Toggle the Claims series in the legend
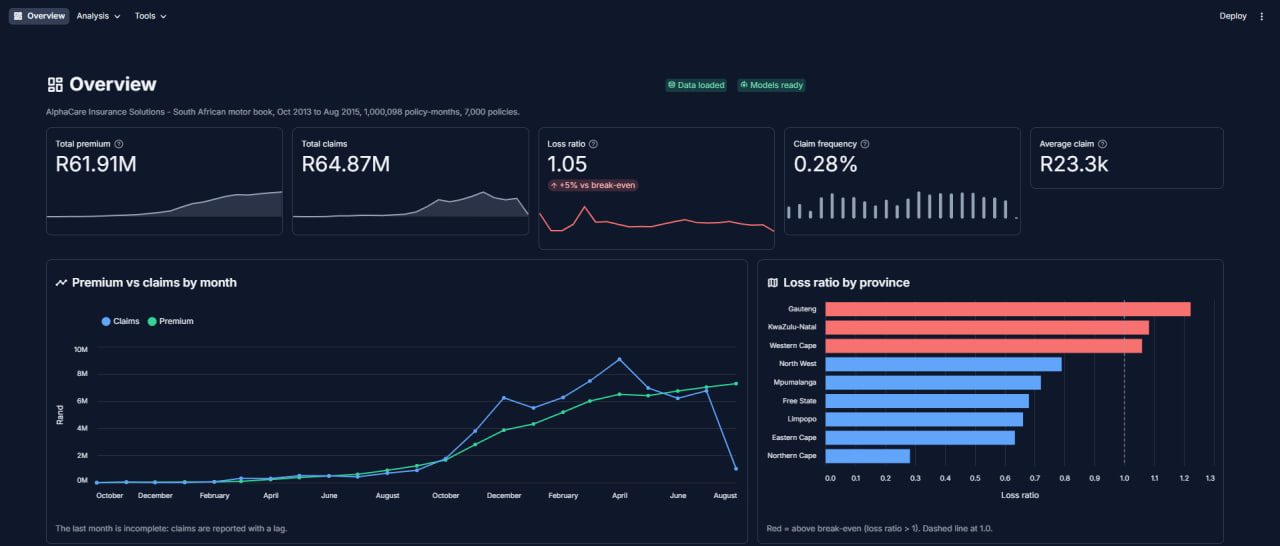1280x546 pixels. 120,321
